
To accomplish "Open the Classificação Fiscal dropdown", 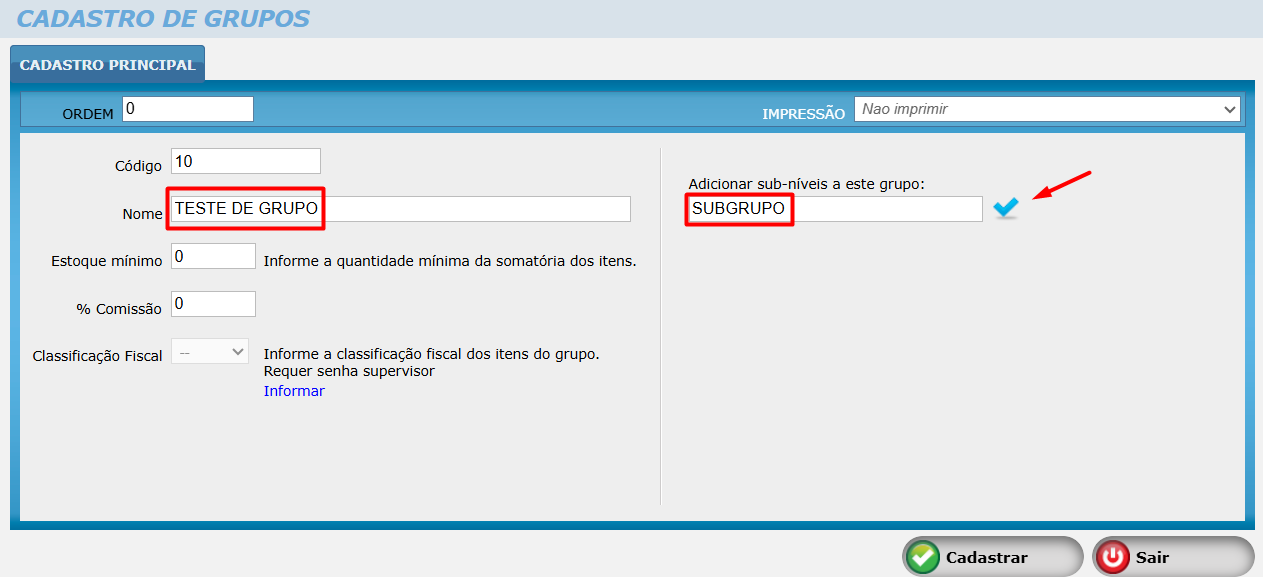I will 210,351.
